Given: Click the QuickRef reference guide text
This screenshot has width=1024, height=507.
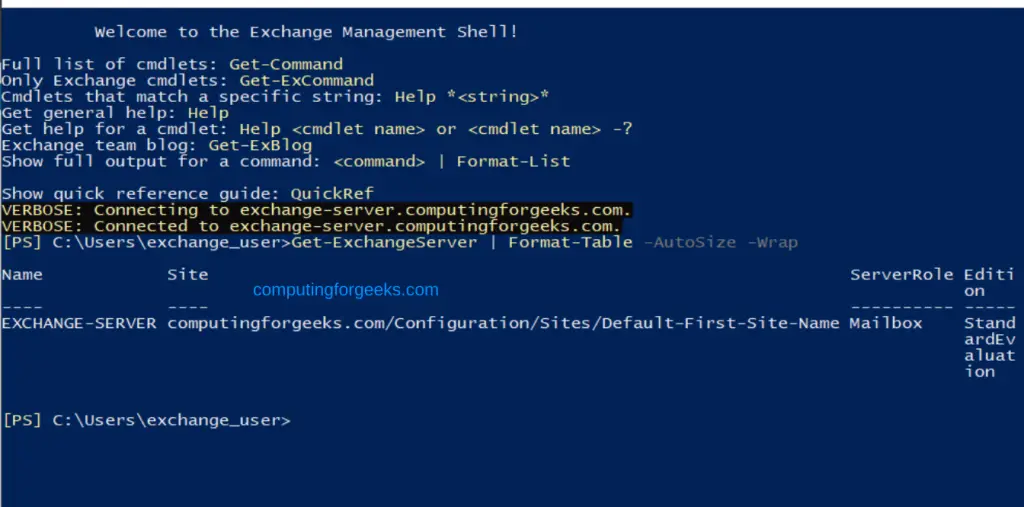Looking at the screenshot, I should [332, 193].
